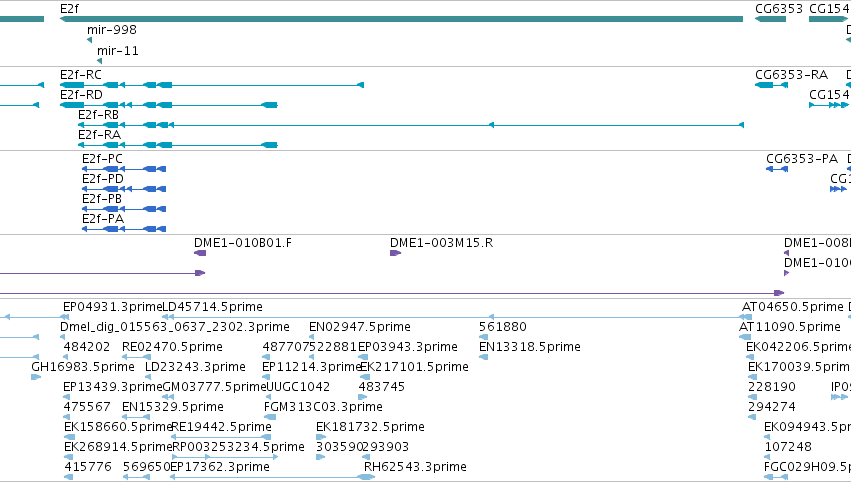851x482 pixels.
Task: Click the EP13439.3prime label
Action: [x=112, y=388]
